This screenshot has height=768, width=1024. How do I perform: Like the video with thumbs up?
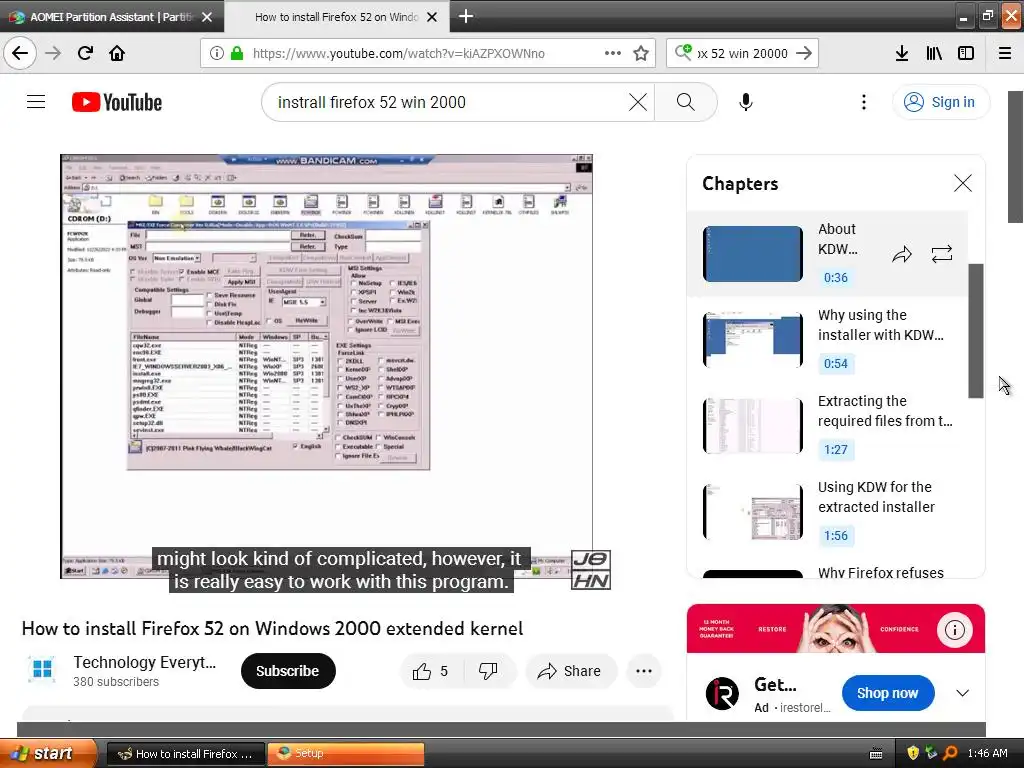click(431, 671)
